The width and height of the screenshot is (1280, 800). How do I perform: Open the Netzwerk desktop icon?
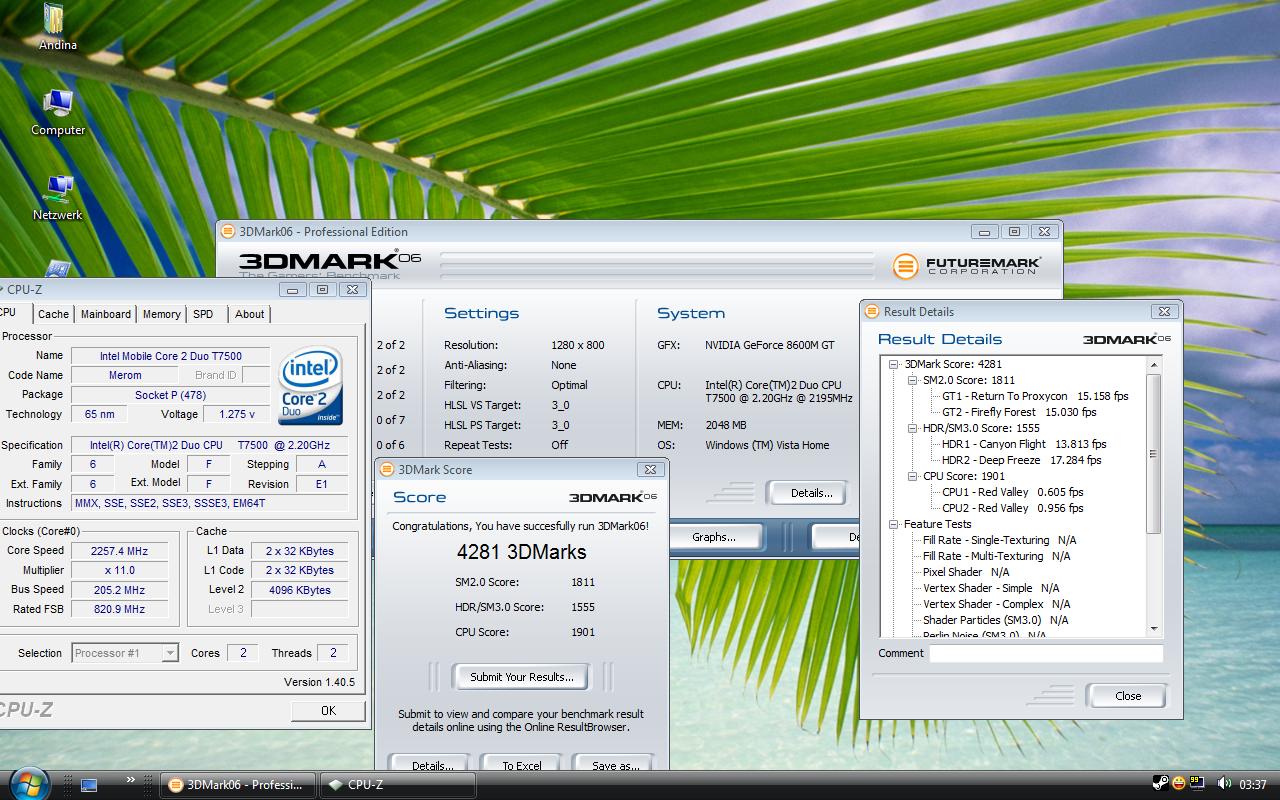coord(58,197)
